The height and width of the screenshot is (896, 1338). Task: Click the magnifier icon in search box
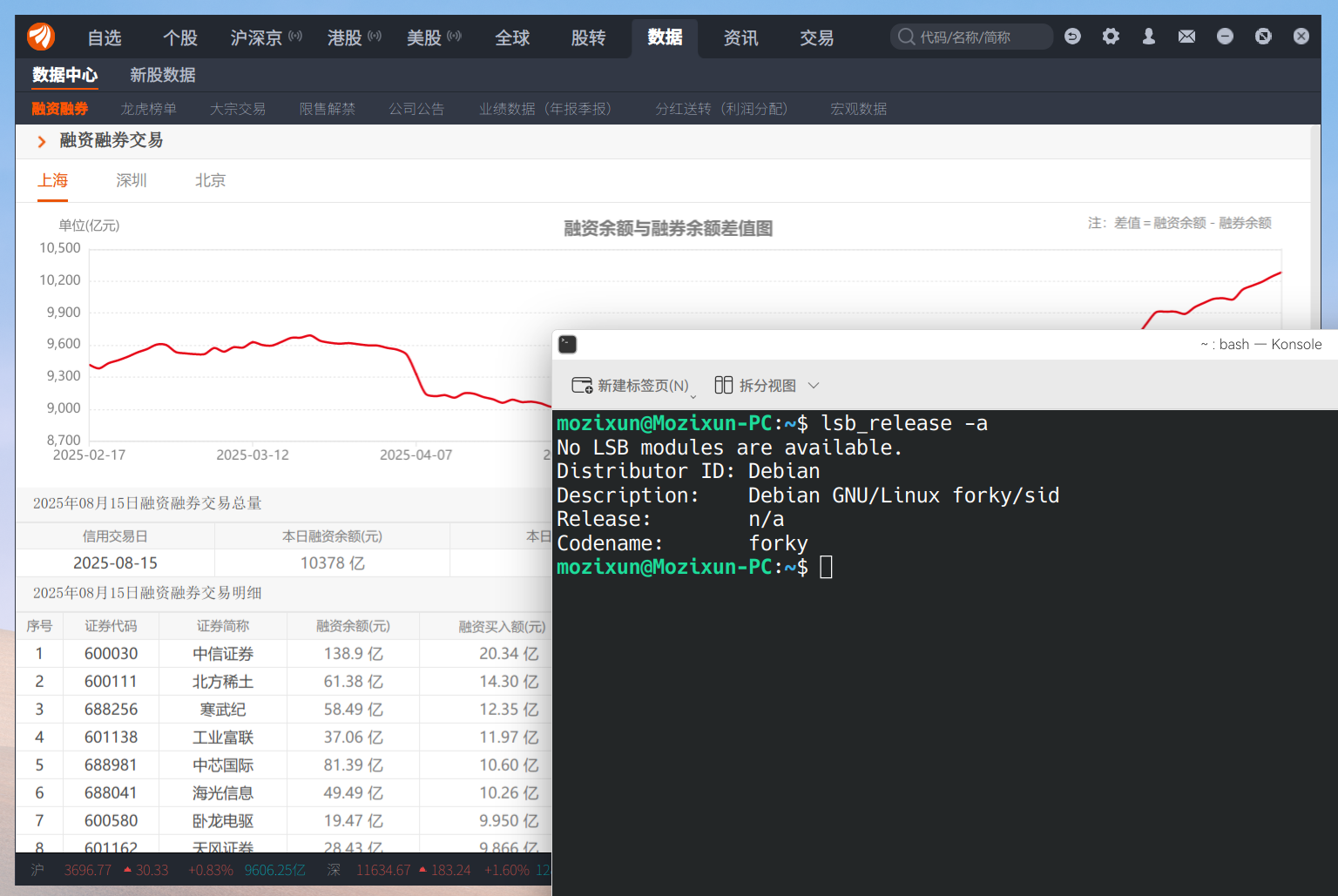pyautogui.click(x=907, y=37)
